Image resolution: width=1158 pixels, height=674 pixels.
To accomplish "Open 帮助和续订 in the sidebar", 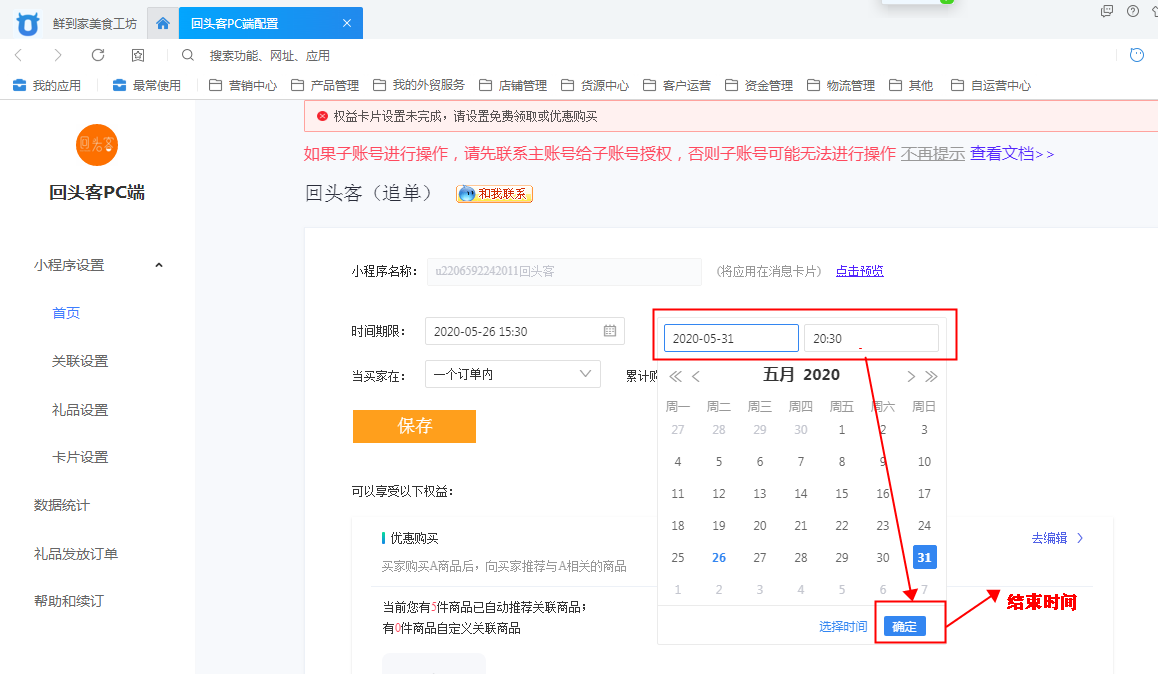I will [69, 601].
